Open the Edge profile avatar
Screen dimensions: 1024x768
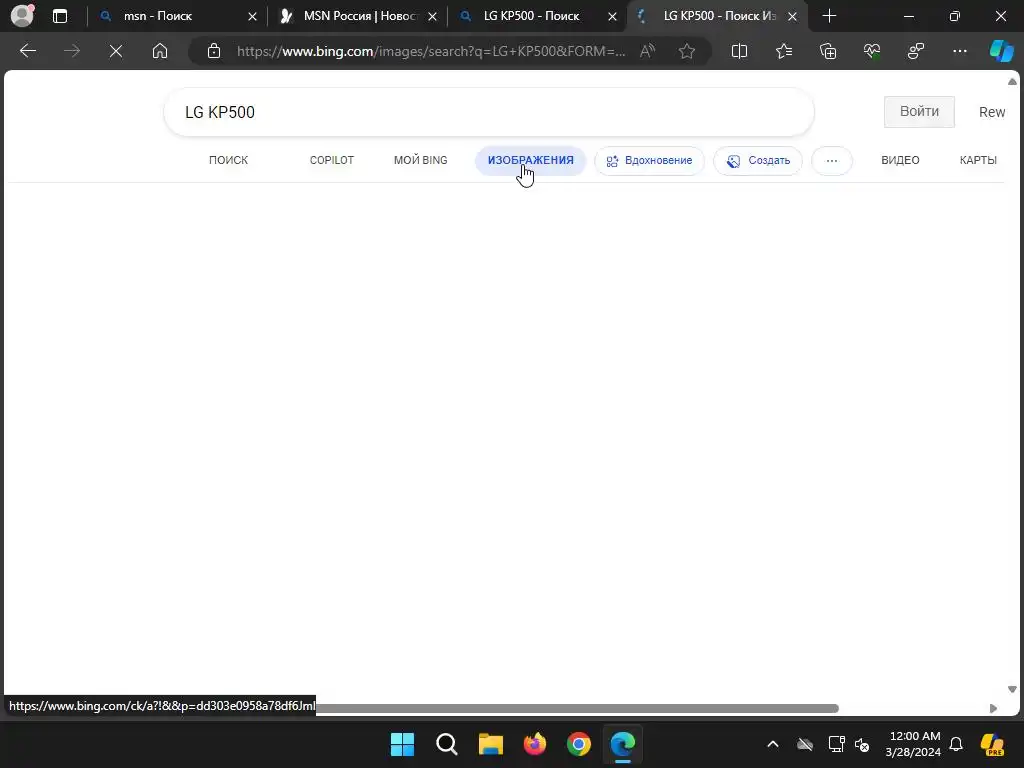[22, 15]
